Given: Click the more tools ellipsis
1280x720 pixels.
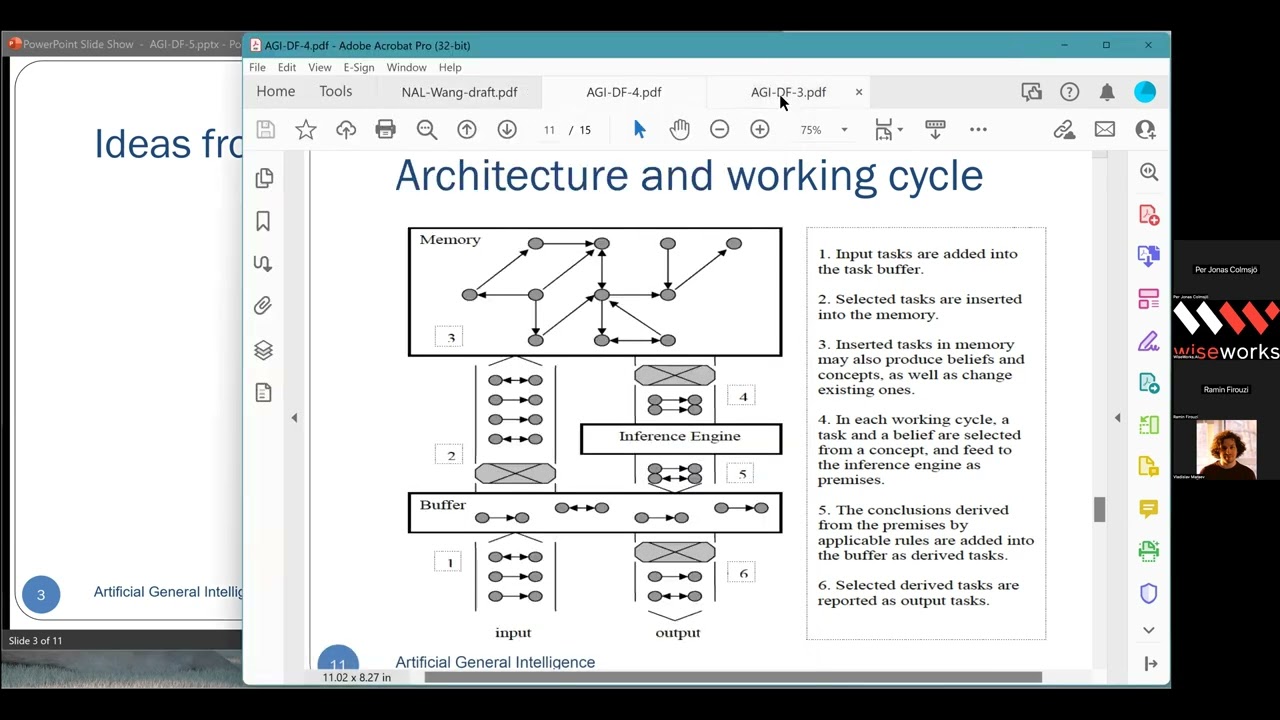Looking at the screenshot, I should pos(978,129).
